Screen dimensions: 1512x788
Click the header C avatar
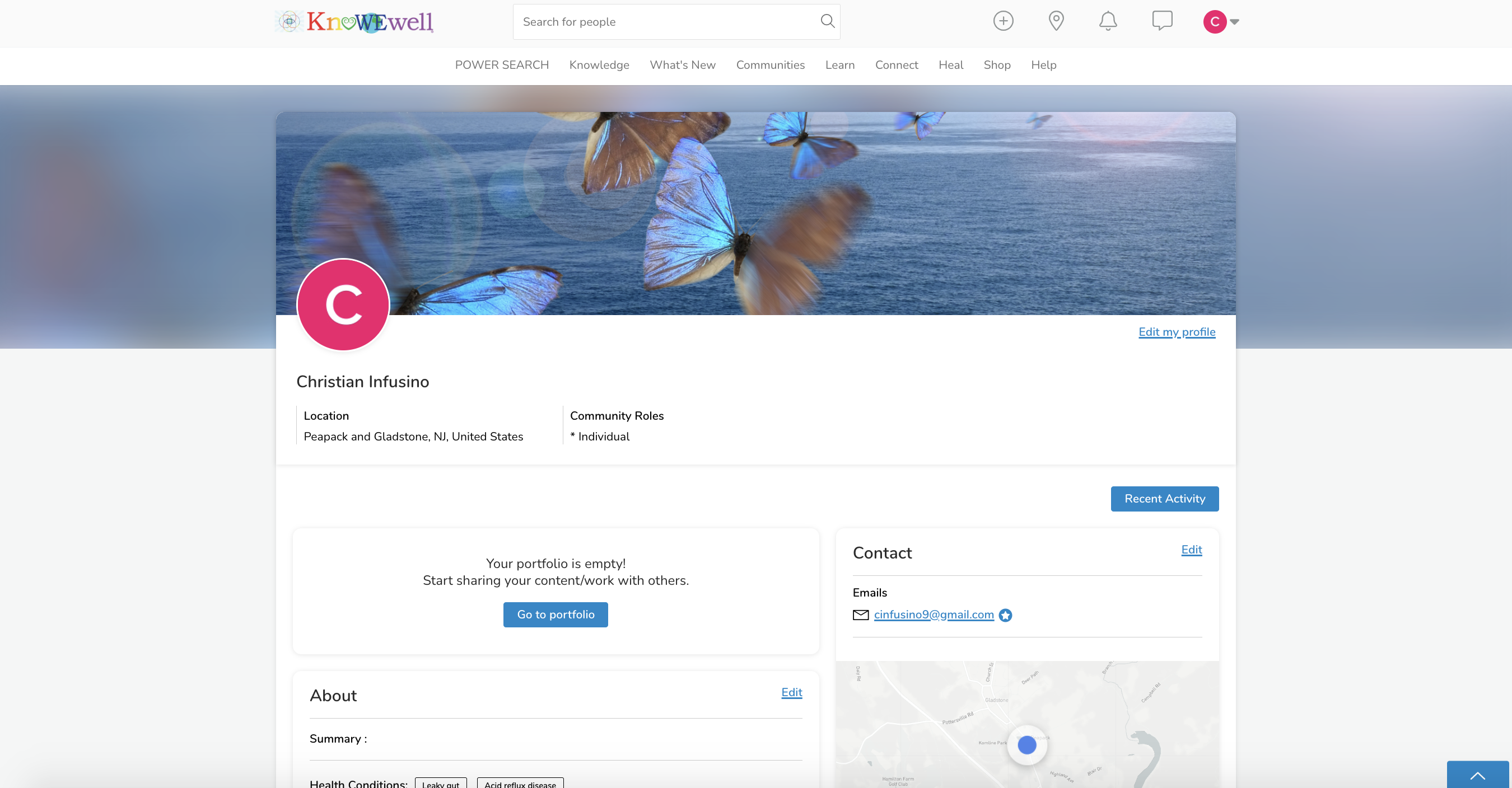[1215, 22]
